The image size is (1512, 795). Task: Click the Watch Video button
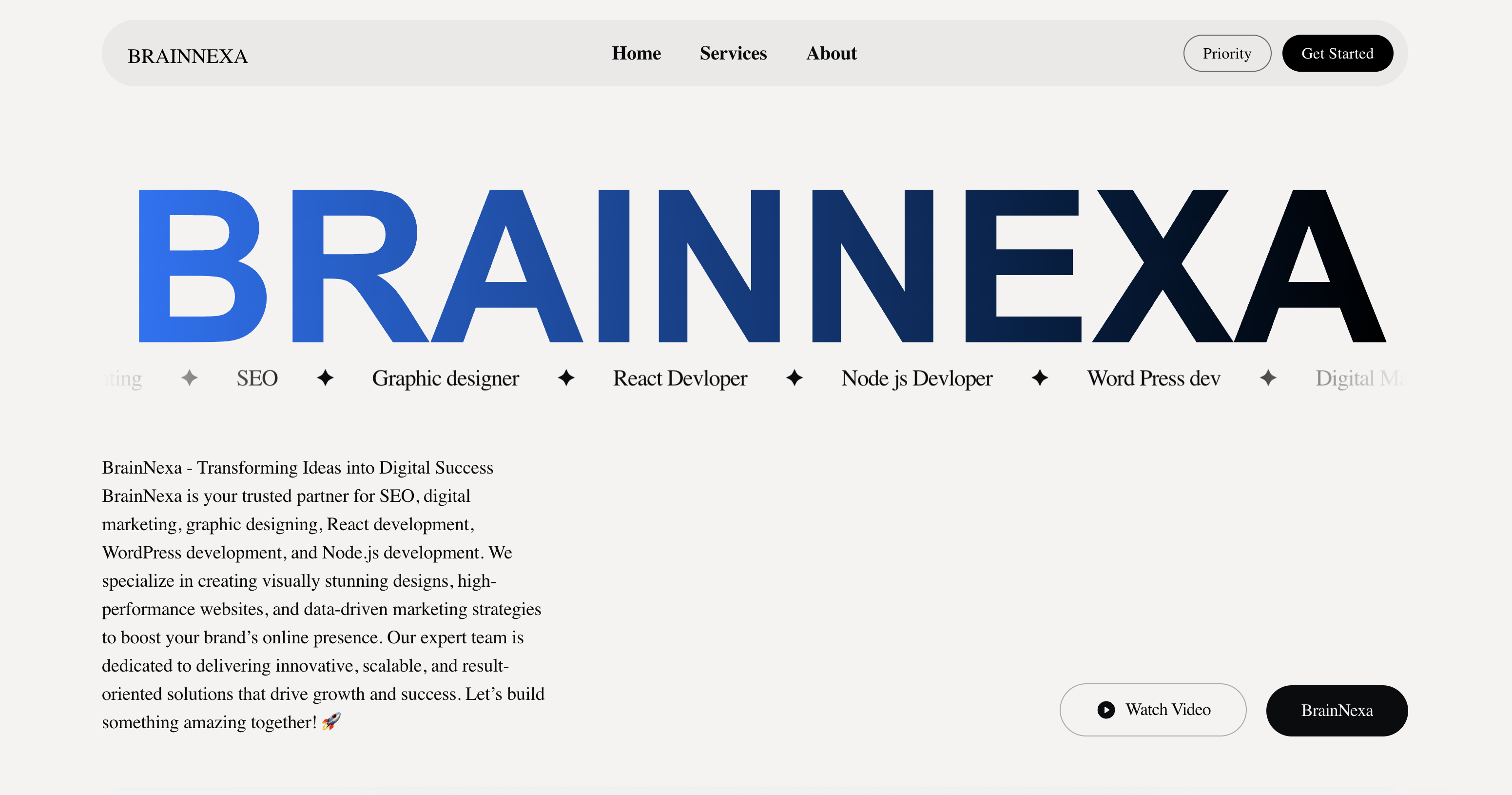(1153, 710)
